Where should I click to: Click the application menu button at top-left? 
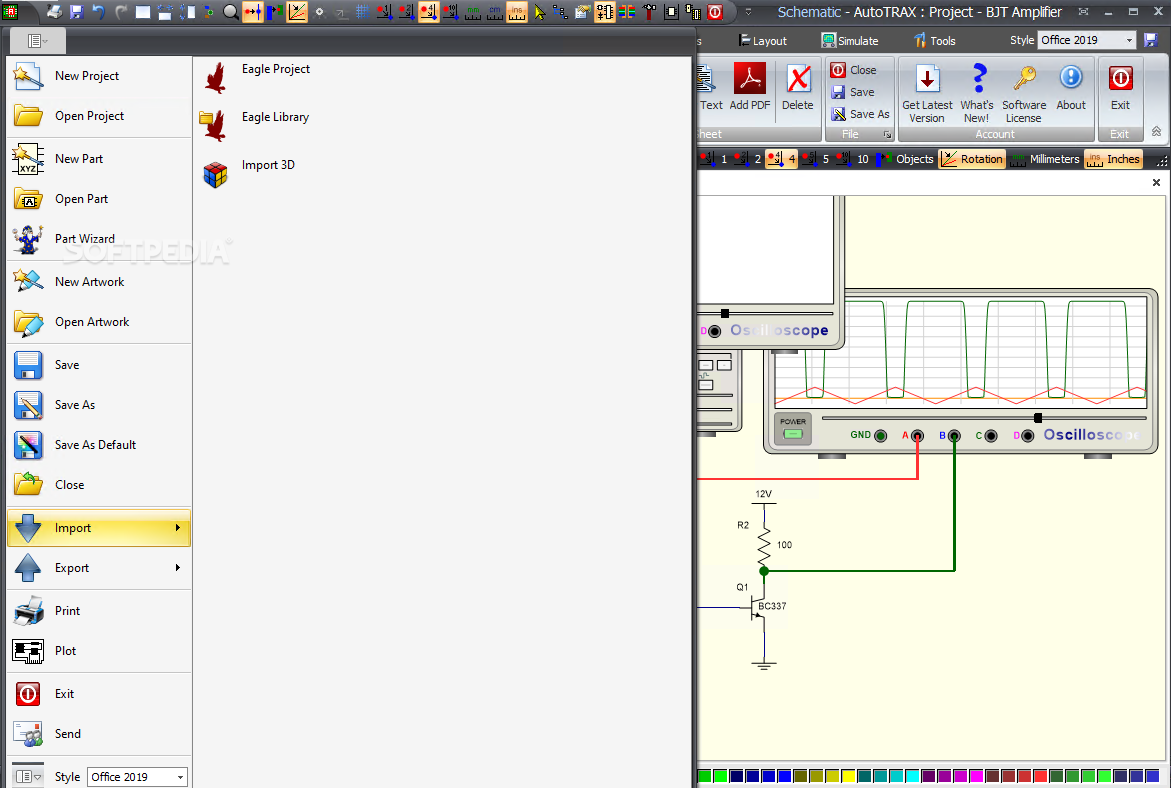point(37,41)
